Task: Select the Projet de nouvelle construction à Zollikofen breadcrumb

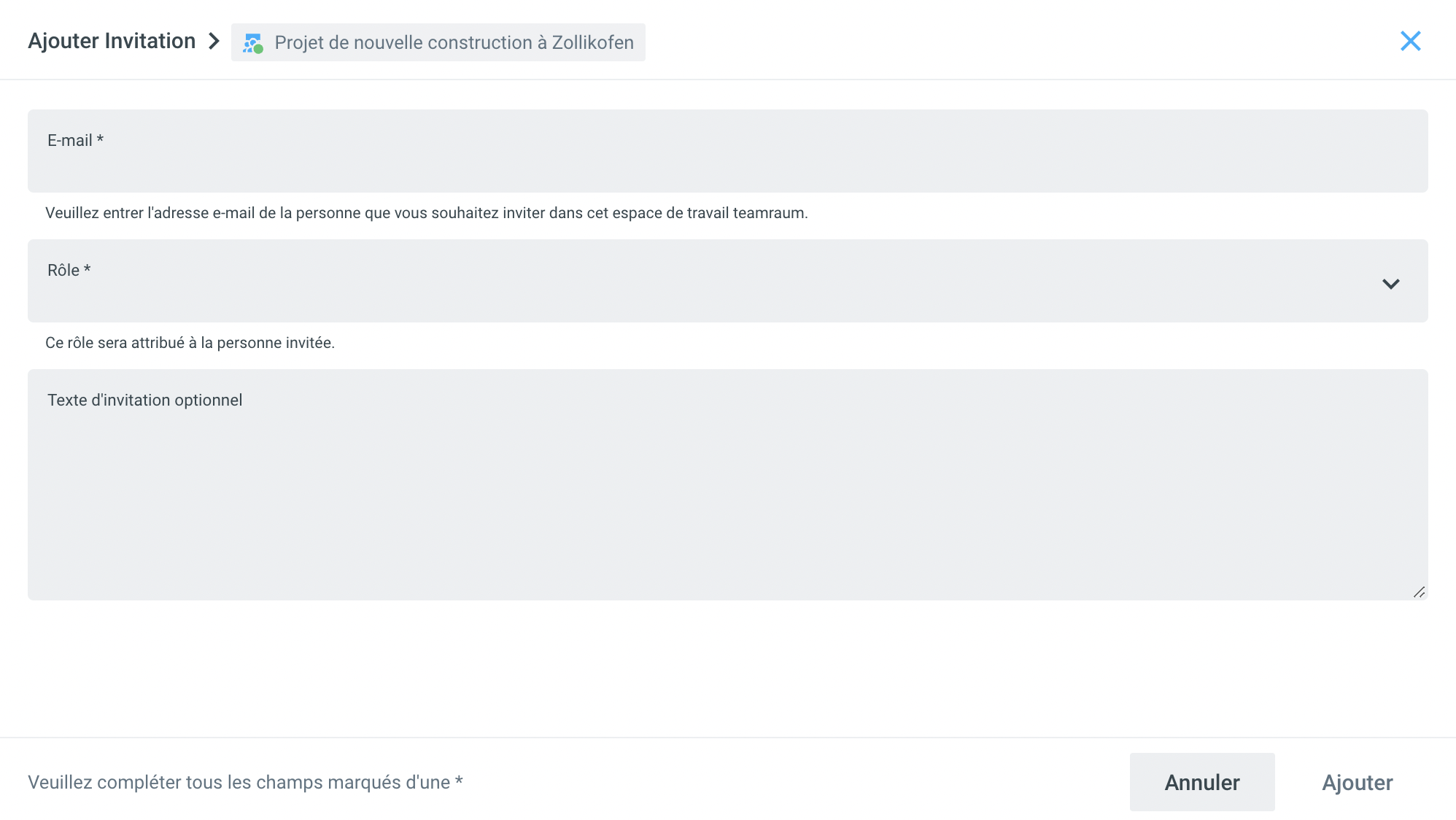Action: pos(453,43)
